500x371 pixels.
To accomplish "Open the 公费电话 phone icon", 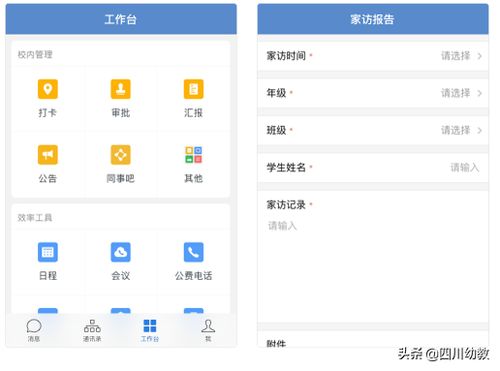I will click(193, 252).
